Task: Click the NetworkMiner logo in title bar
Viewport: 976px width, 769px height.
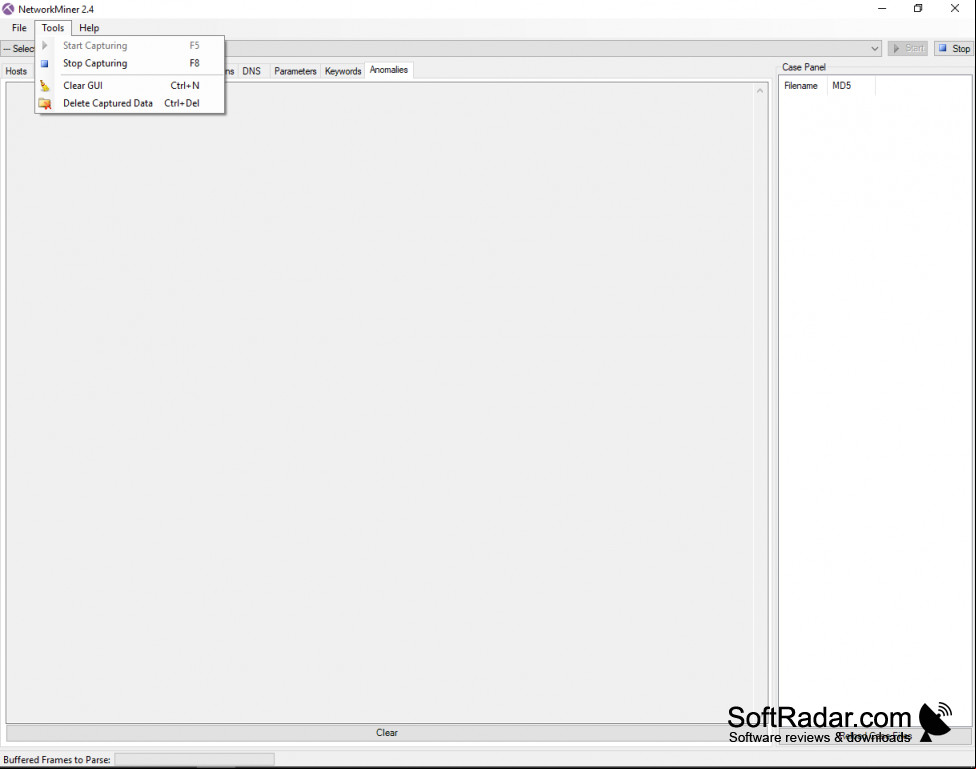Action: pyautogui.click(x=8, y=9)
